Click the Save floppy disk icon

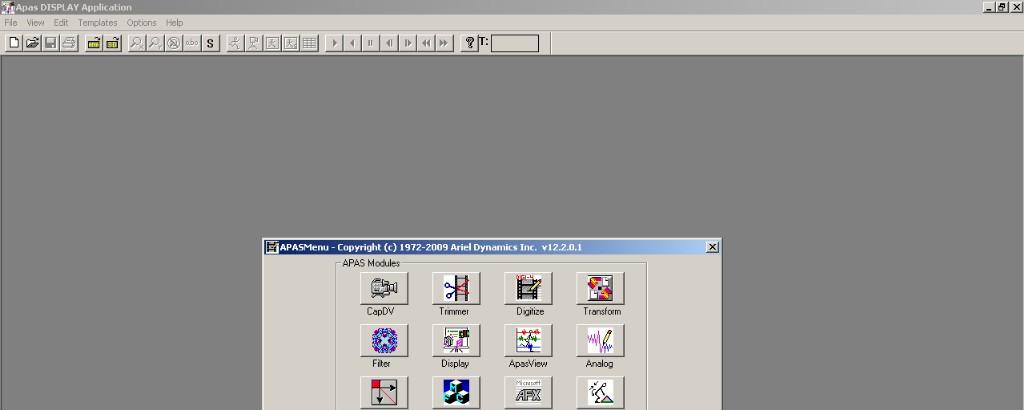(50, 43)
